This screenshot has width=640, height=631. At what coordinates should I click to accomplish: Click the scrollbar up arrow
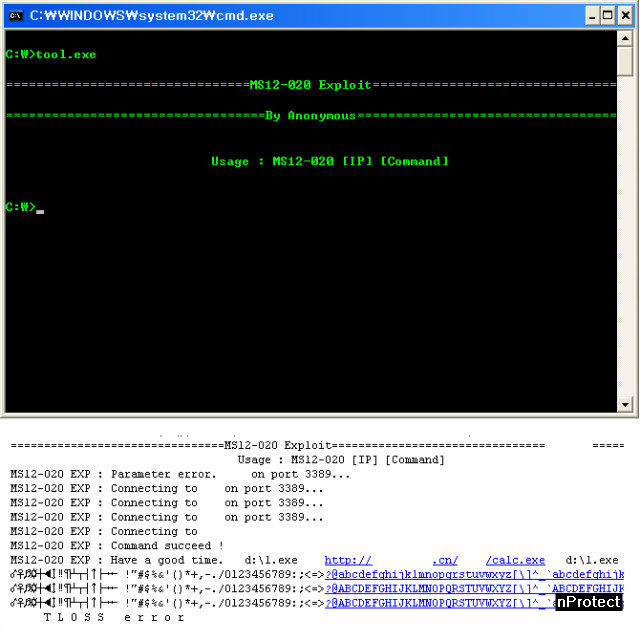pyautogui.click(x=625, y=38)
